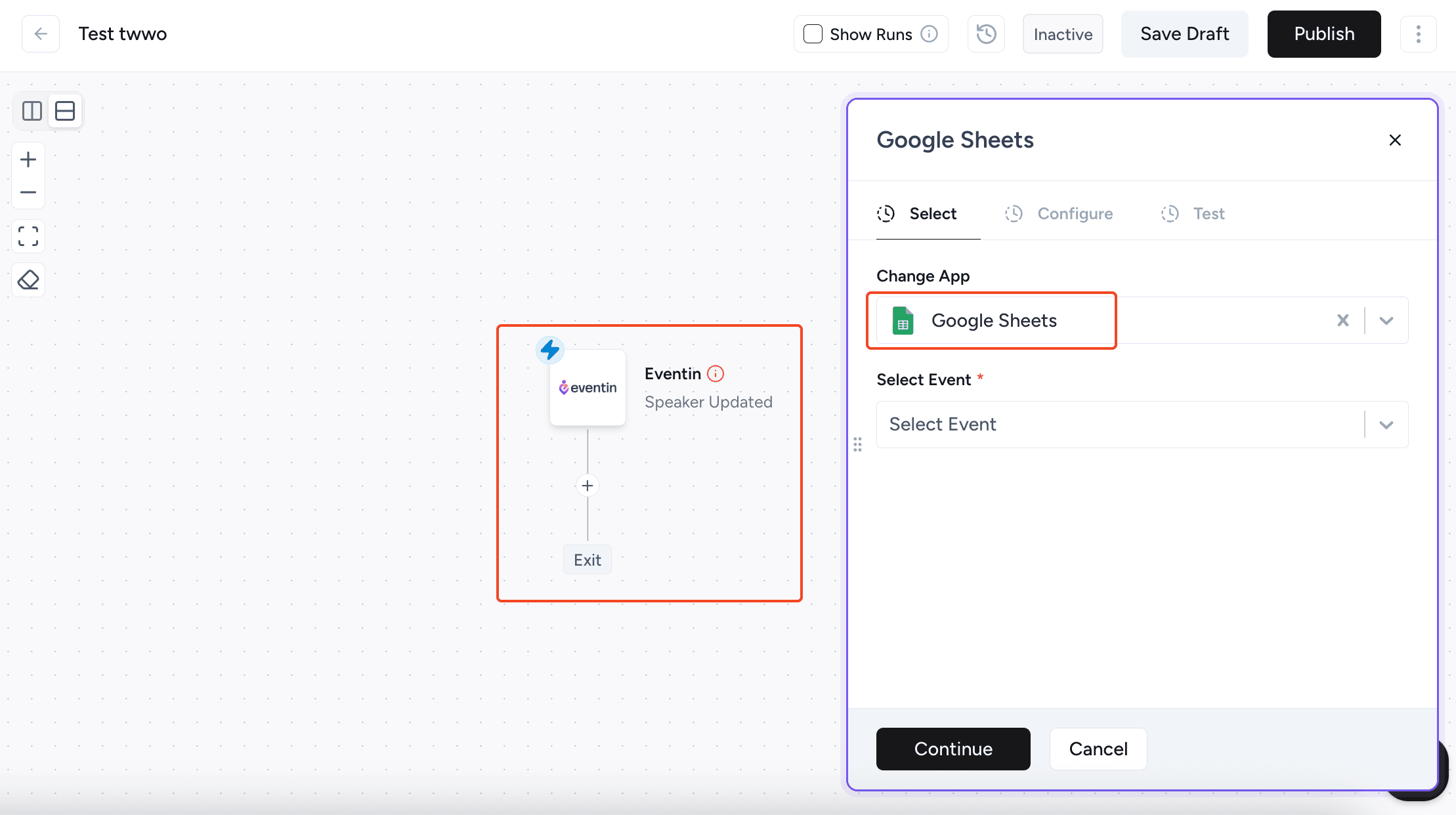This screenshot has height=815, width=1456.
Task: Cancel the Google Sheets setup
Action: click(x=1098, y=749)
